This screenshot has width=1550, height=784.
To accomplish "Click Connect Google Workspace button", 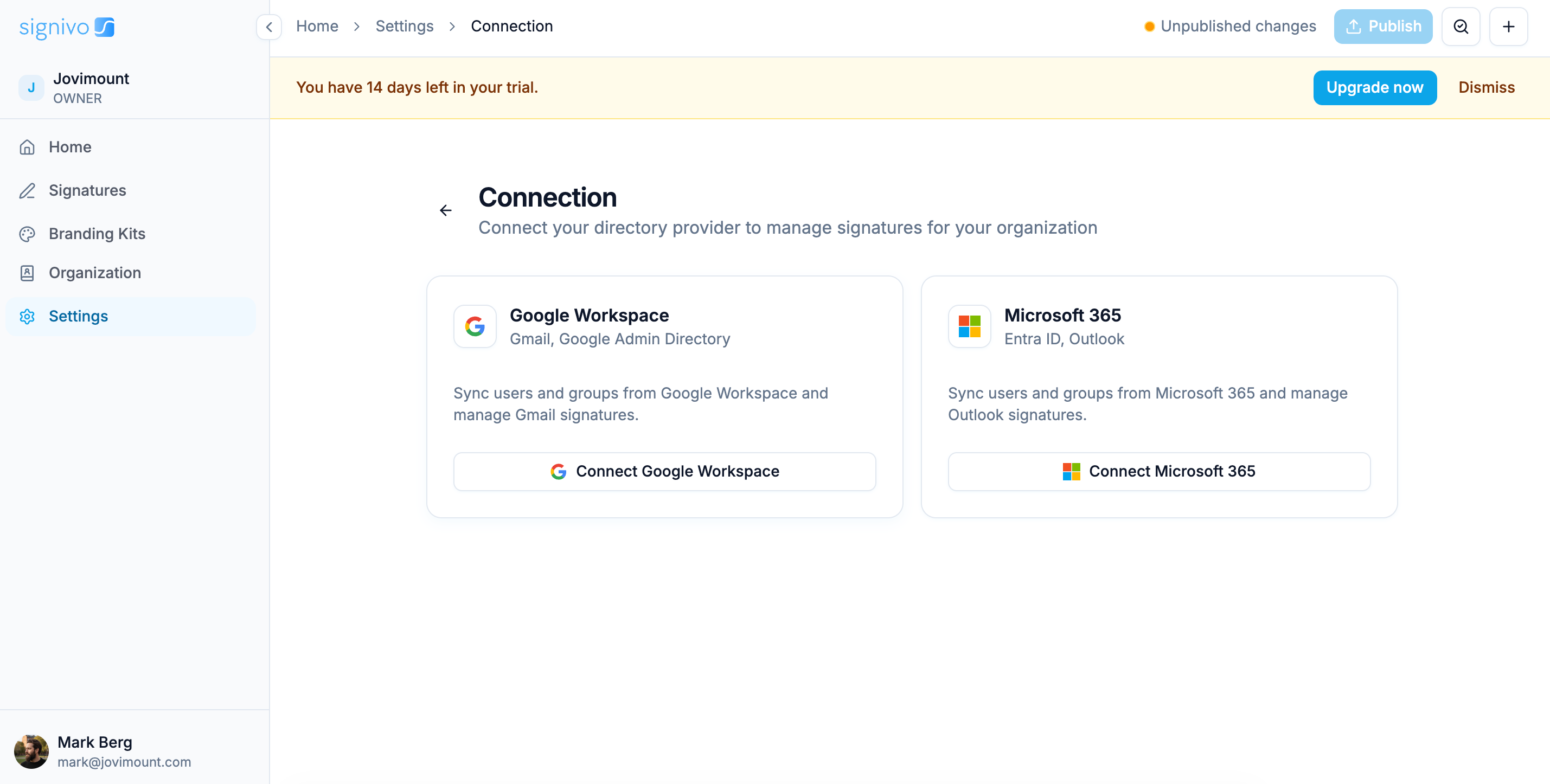I will coord(664,471).
